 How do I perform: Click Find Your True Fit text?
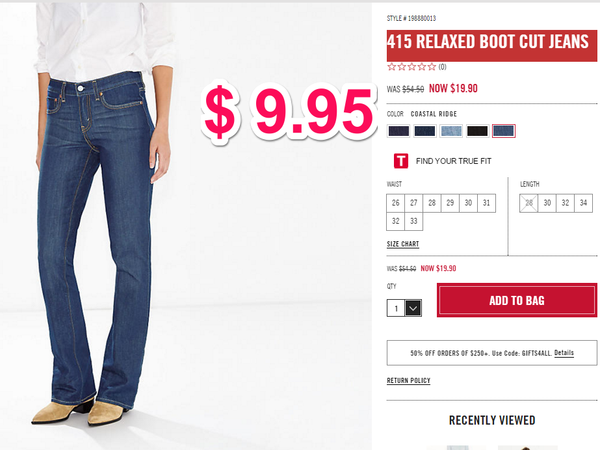point(453,161)
